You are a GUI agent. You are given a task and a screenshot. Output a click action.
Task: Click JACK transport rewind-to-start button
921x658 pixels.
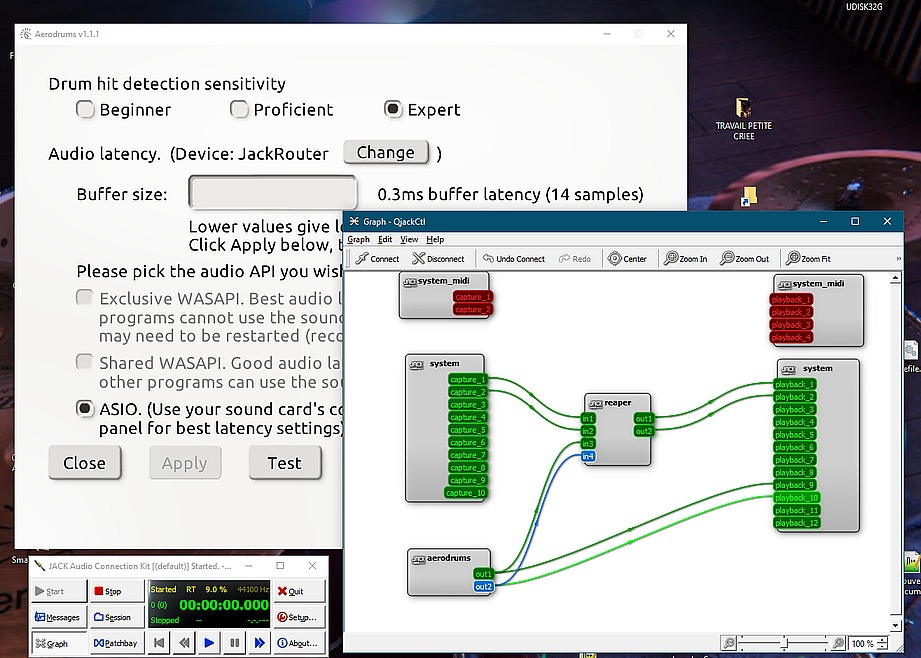click(159, 643)
